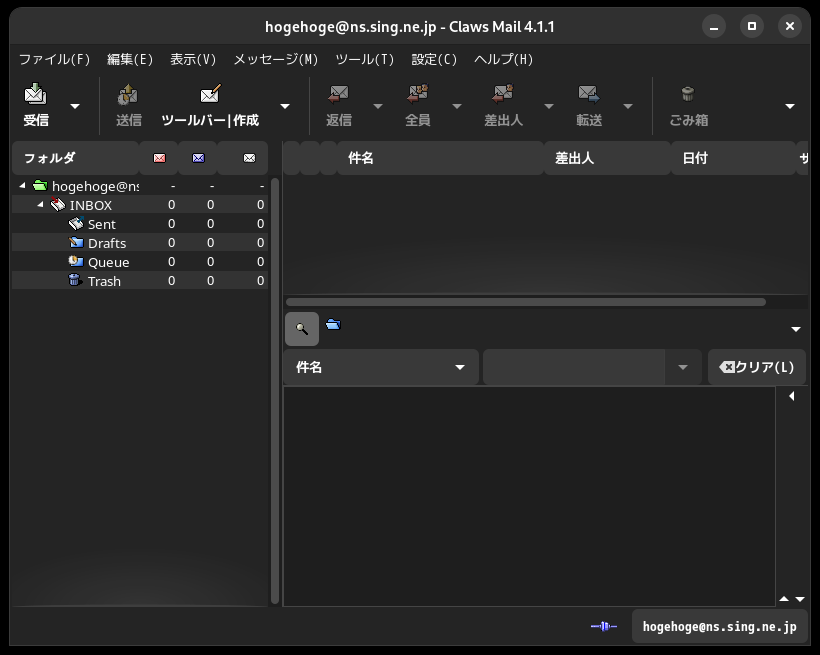Collapse the INBOX folder node
The height and width of the screenshot is (655, 820).
click(40, 205)
